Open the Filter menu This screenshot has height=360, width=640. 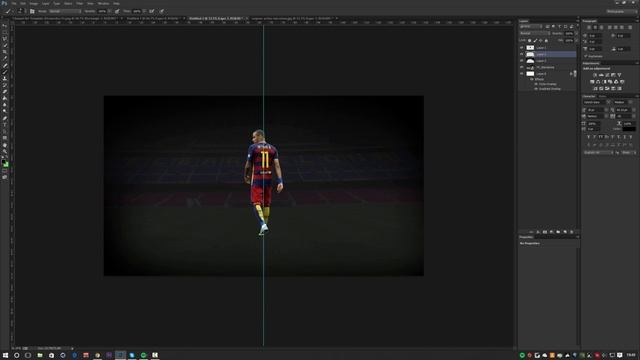[x=80, y=3]
